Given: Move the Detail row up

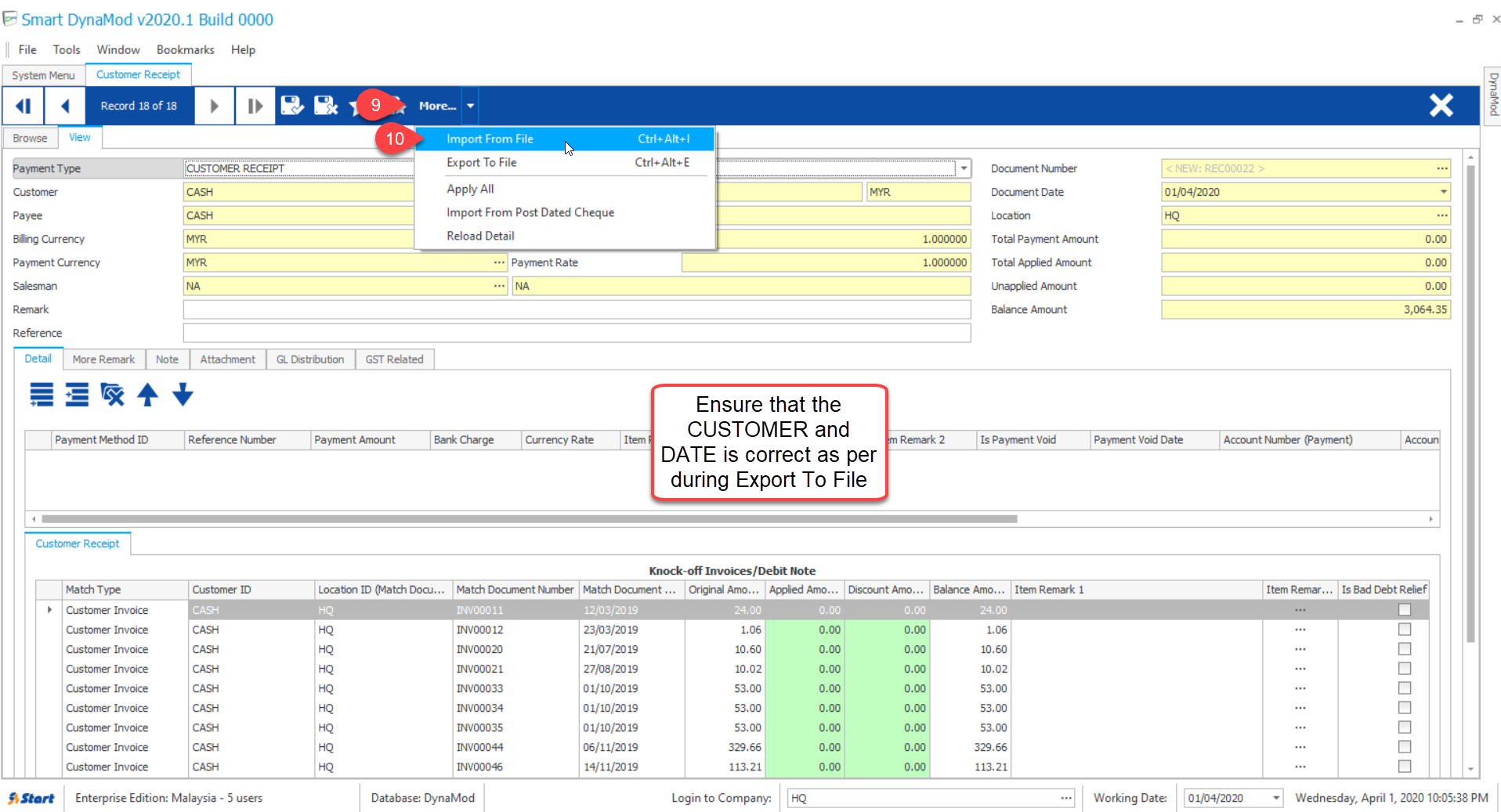Looking at the screenshot, I should pos(147,395).
